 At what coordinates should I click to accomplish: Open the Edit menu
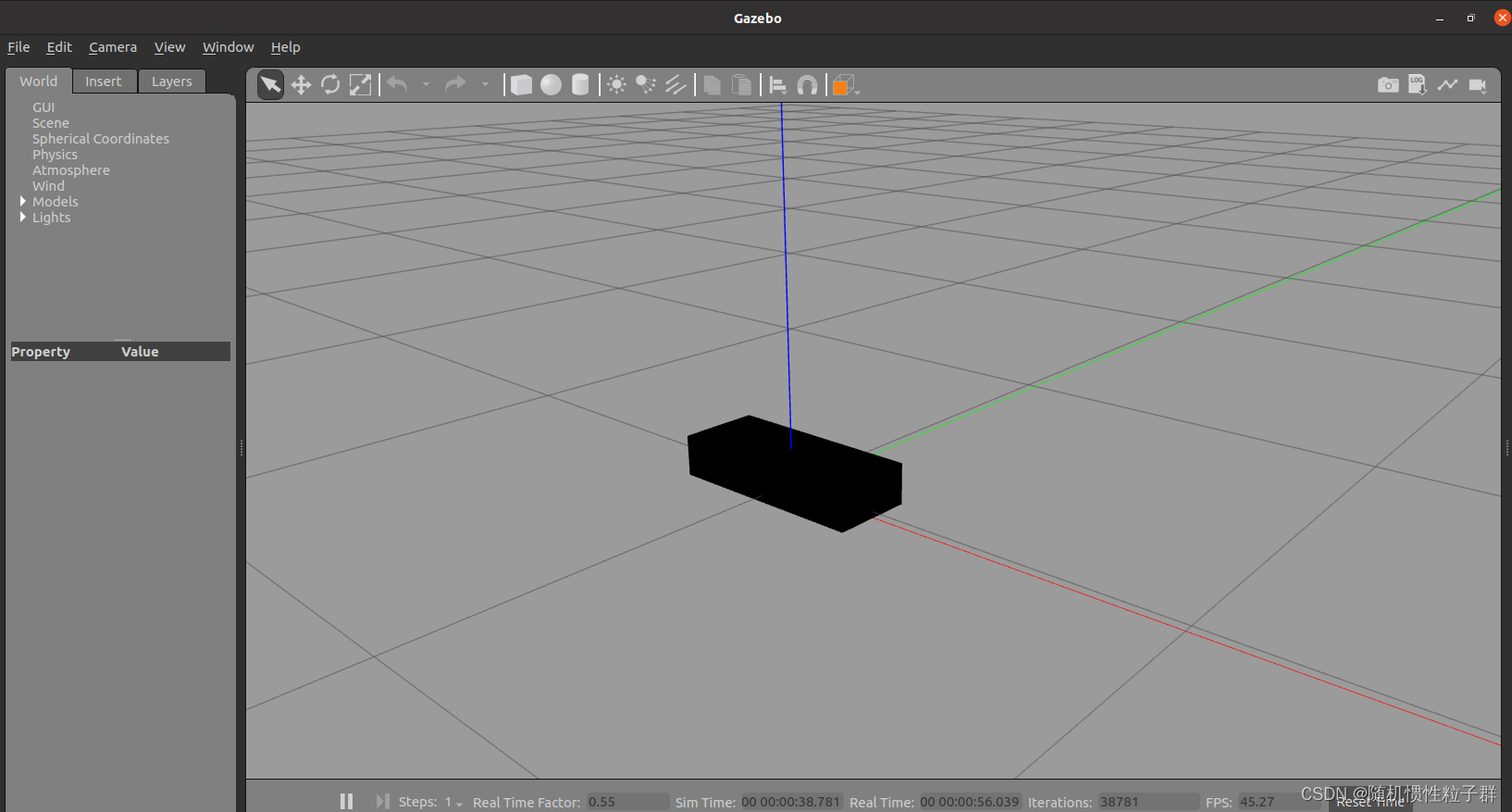pos(59,47)
